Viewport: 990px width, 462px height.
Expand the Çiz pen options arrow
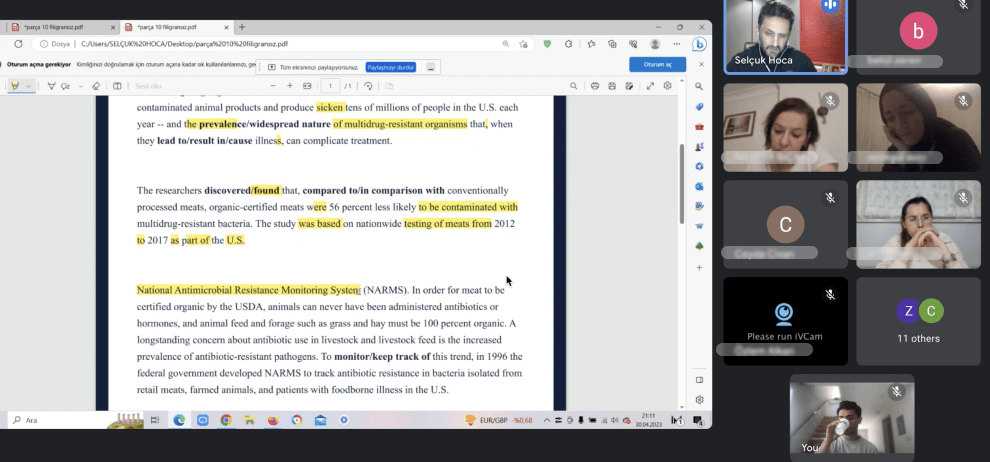point(80,86)
